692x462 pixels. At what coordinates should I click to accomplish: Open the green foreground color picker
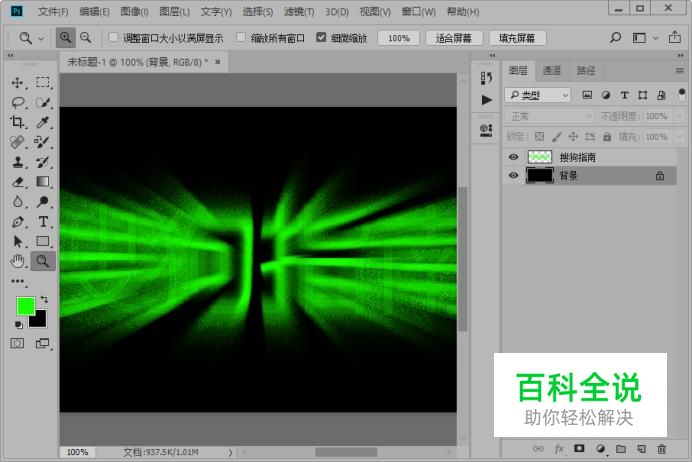(x=25, y=305)
